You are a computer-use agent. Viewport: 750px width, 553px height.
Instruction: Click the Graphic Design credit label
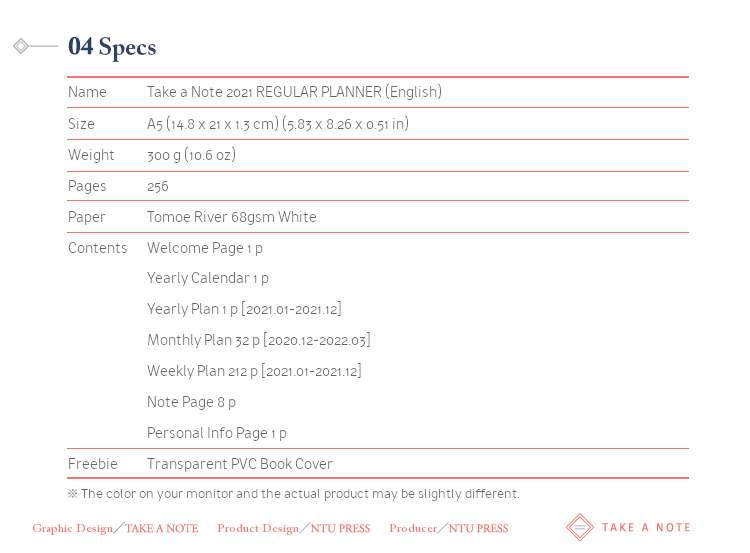pyautogui.click(x=73, y=528)
